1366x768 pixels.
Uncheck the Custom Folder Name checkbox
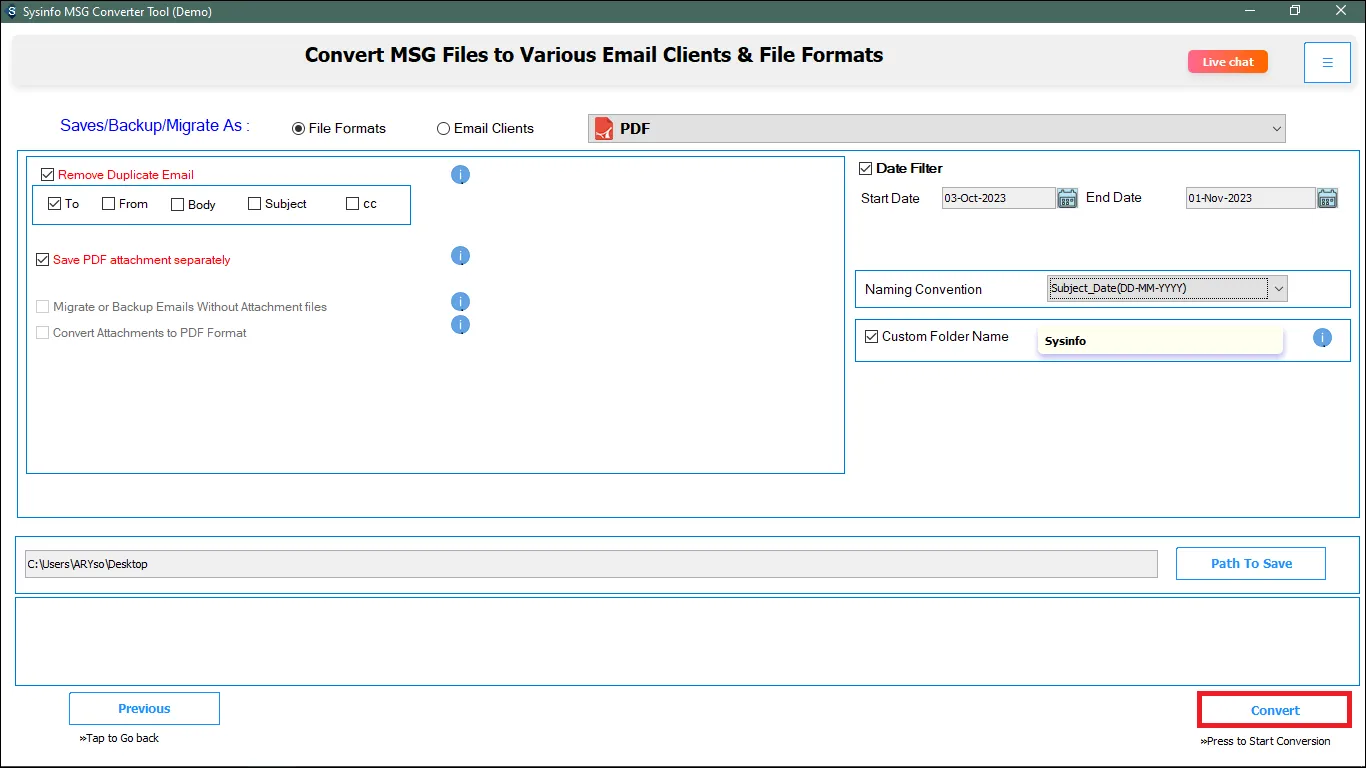point(871,337)
